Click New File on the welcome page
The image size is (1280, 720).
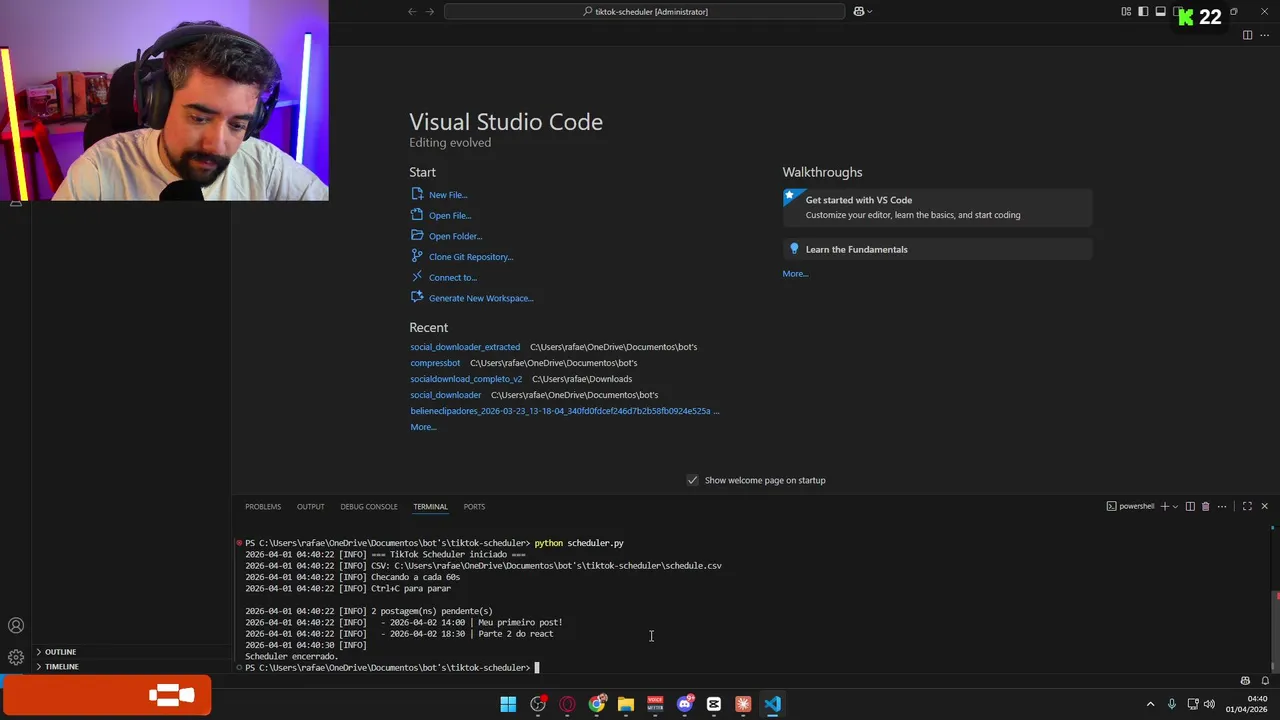point(448,195)
